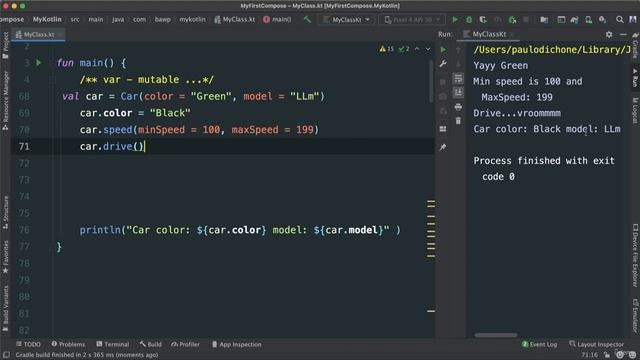This screenshot has height=360, width=640.
Task: Click 'Drive...vroommmm' console output line
Action: pos(517,113)
